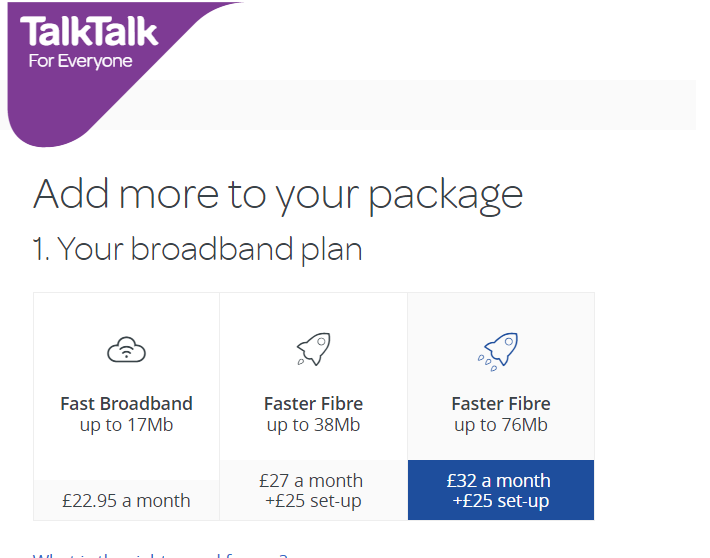This screenshot has width=710, height=558.
Task: Choose the Faster Fibre 38Mb plan title
Action: pos(313,404)
